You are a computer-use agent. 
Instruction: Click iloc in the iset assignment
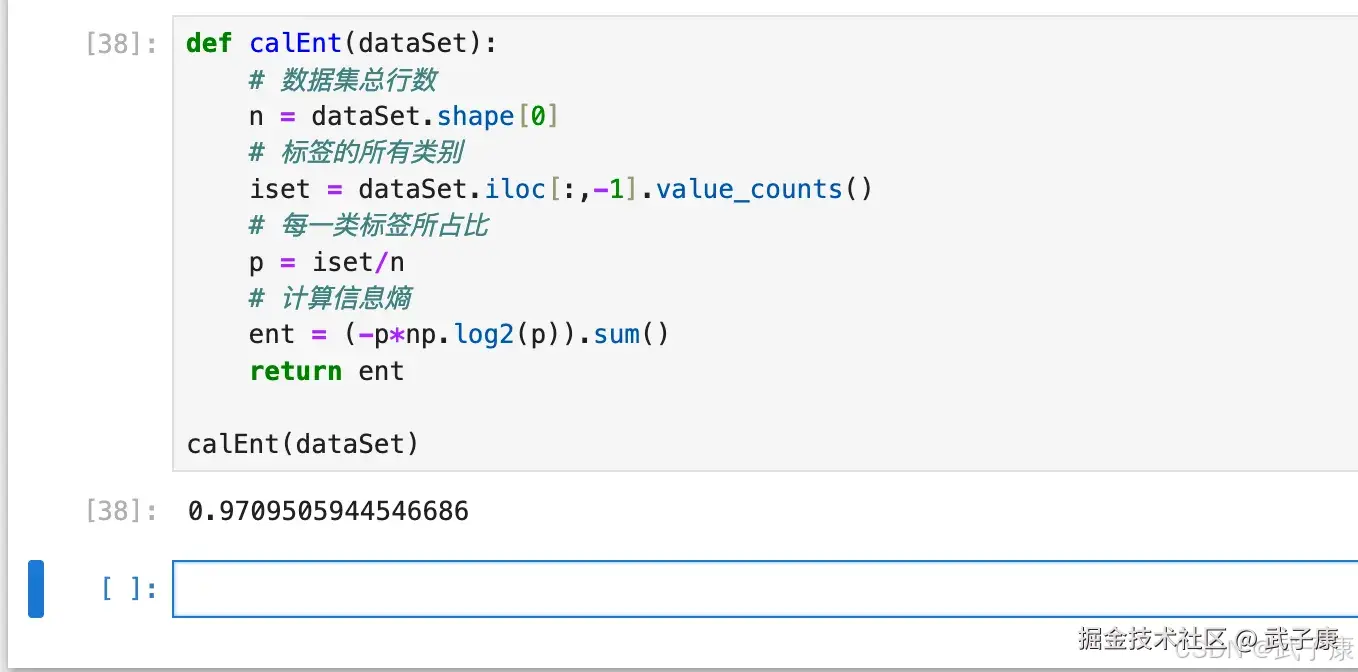click(516, 189)
